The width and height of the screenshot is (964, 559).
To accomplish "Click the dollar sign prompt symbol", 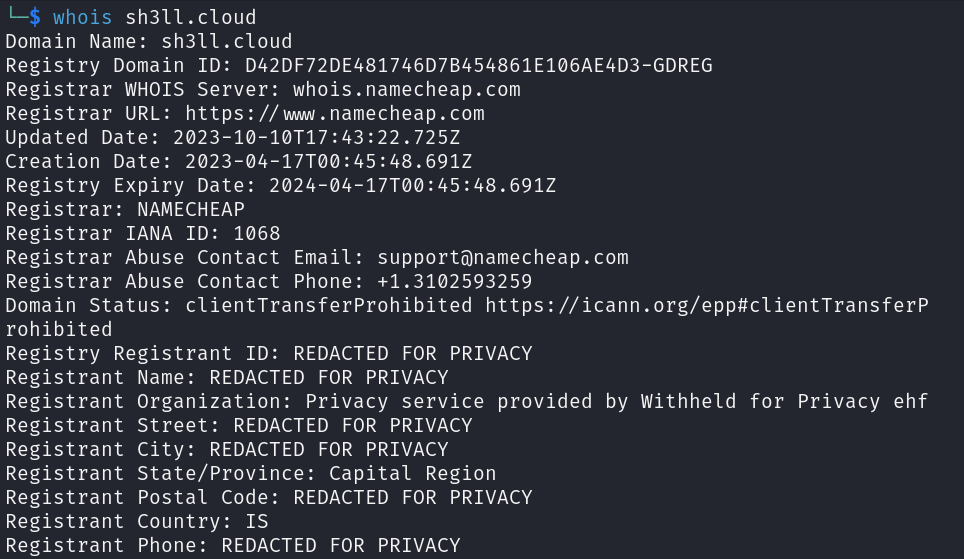I will click(35, 17).
